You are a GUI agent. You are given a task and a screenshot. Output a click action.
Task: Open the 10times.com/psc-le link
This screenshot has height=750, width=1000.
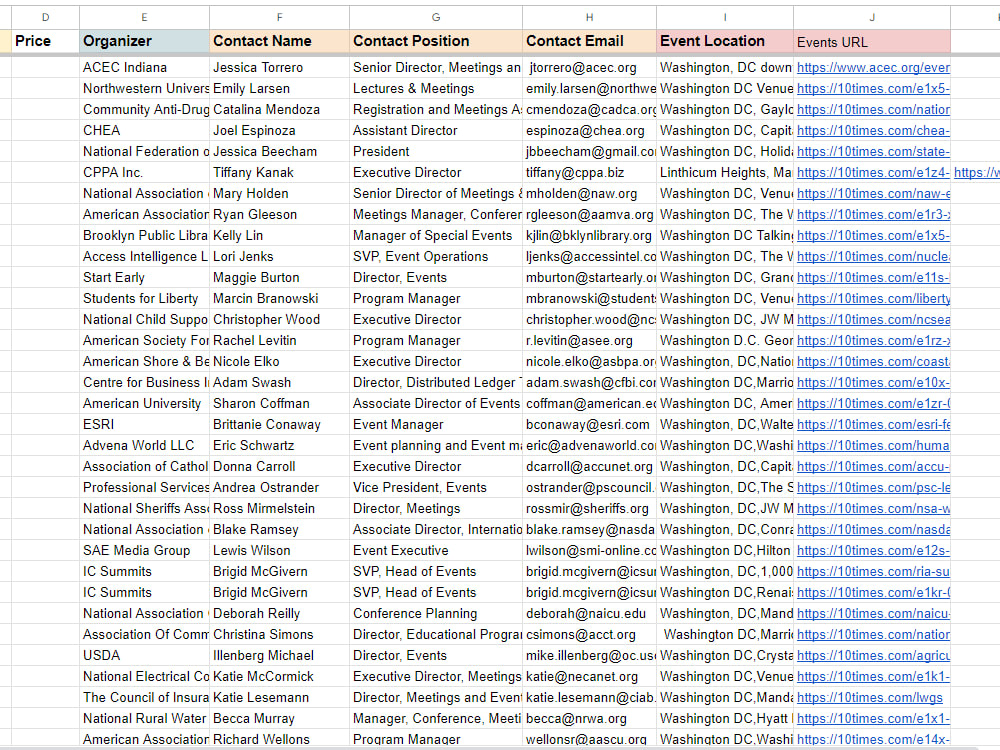pyautogui.click(x=873, y=488)
